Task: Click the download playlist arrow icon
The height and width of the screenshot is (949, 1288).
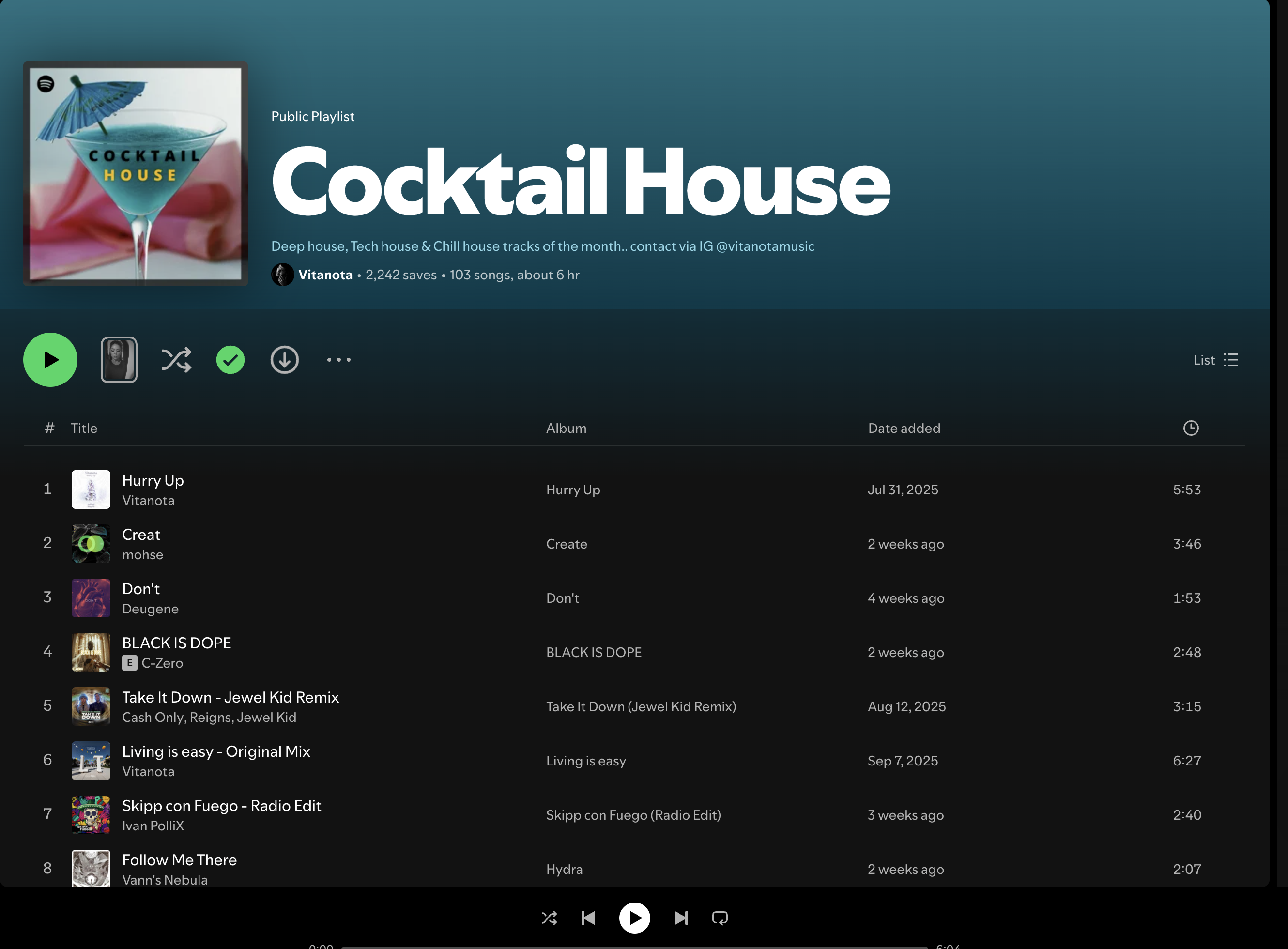Action: [284, 360]
